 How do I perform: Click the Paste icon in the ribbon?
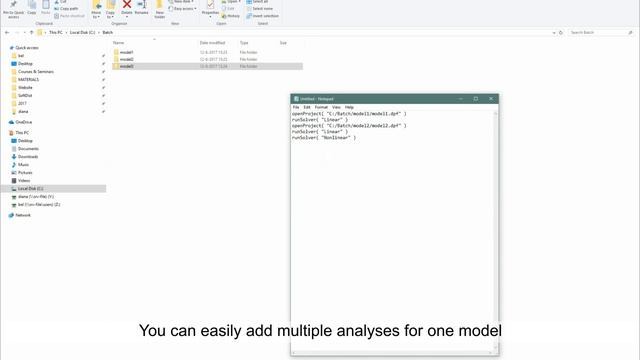click(46, 7)
